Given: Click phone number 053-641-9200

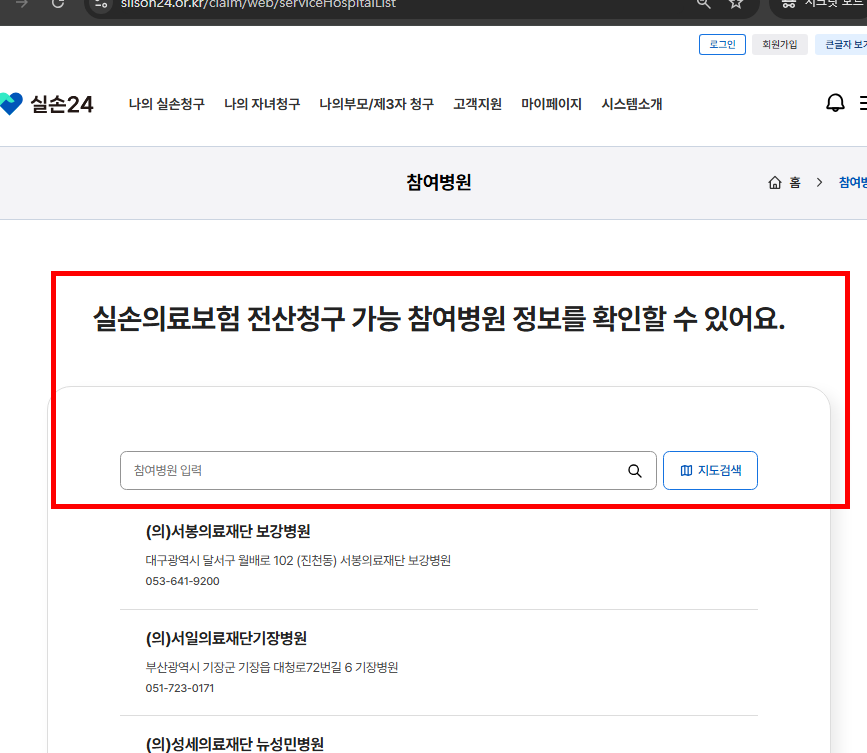Looking at the screenshot, I should tap(182, 581).
